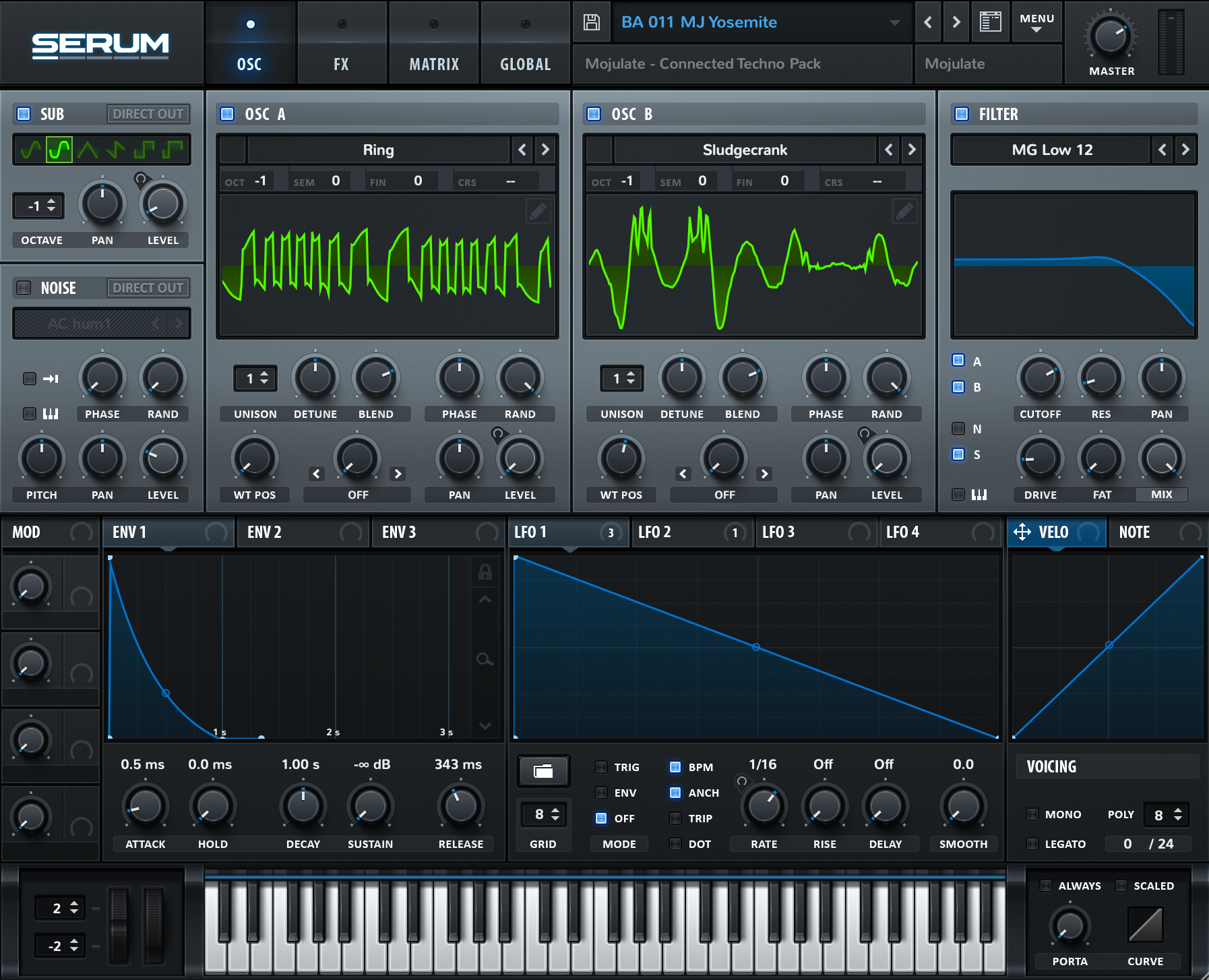Select the square sub waveform shape
Screen dimensions: 1209x980
[x=144, y=150]
